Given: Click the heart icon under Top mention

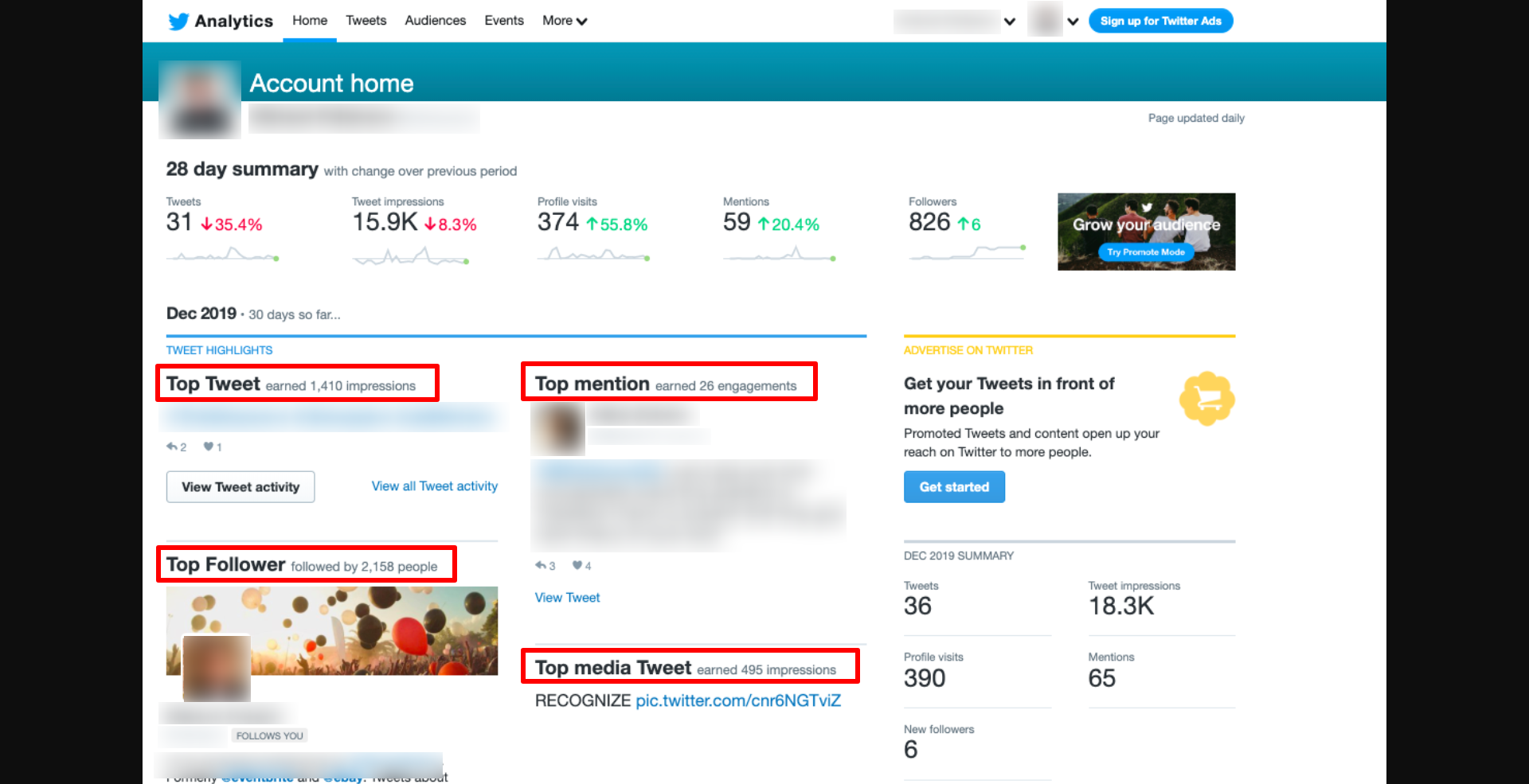Looking at the screenshot, I should point(577,565).
